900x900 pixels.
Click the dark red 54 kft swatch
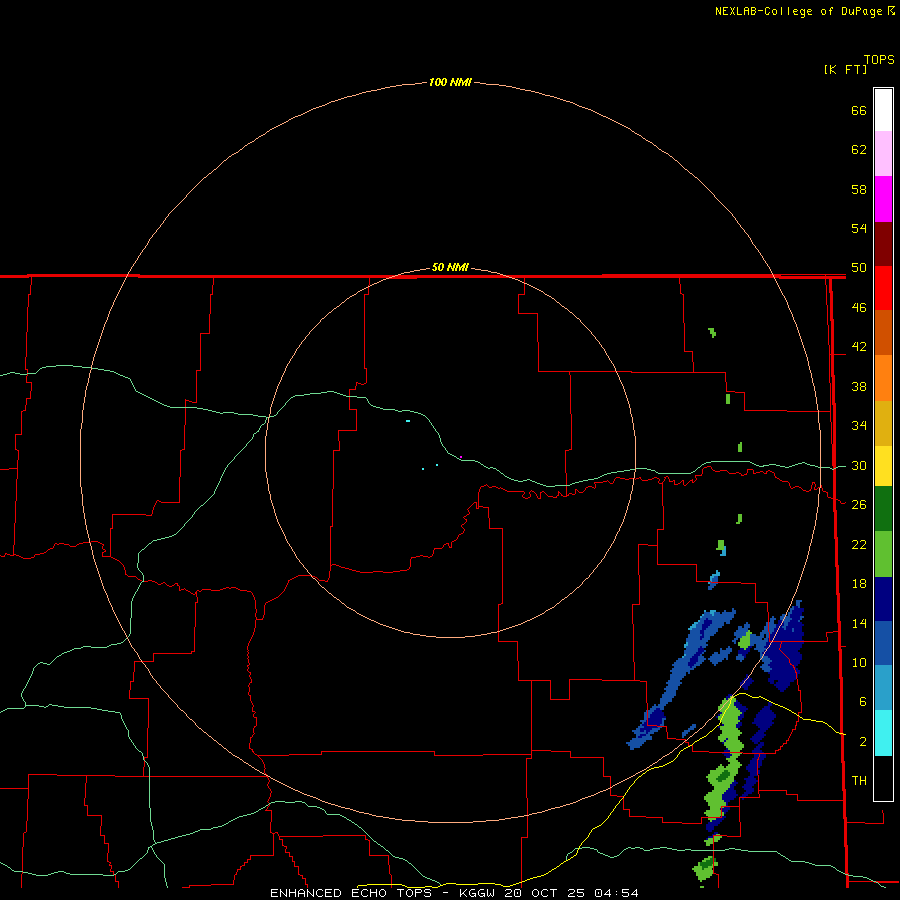(883, 243)
